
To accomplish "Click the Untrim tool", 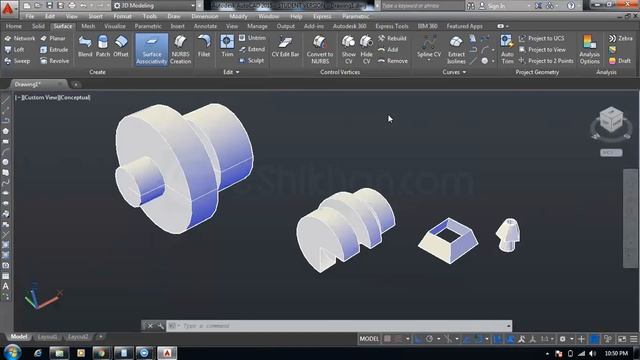I will click(252, 38).
